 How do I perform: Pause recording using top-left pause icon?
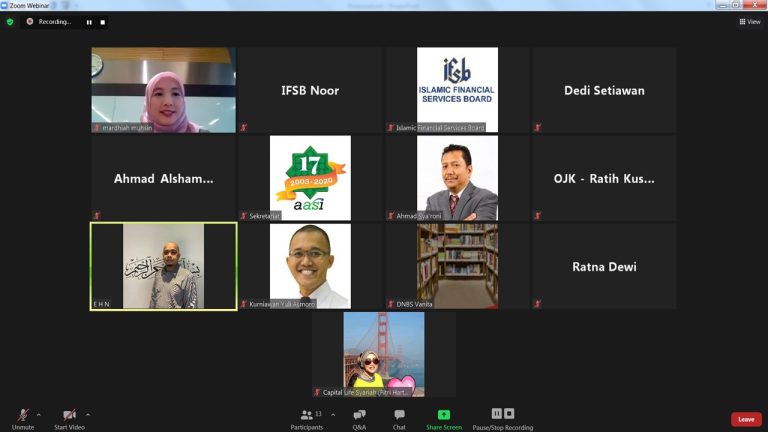[x=89, y=22]
